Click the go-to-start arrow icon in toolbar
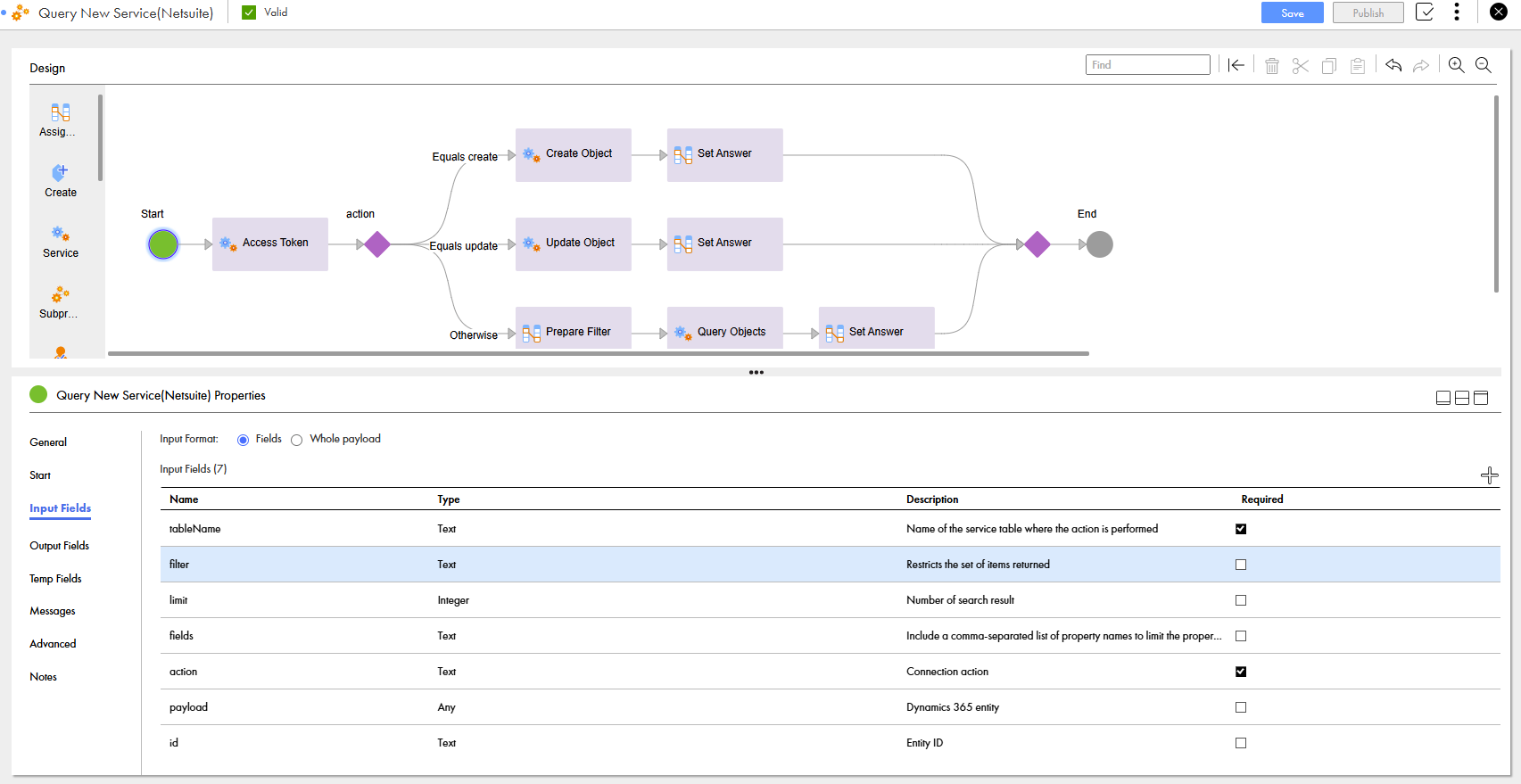 pos(1236,65)
